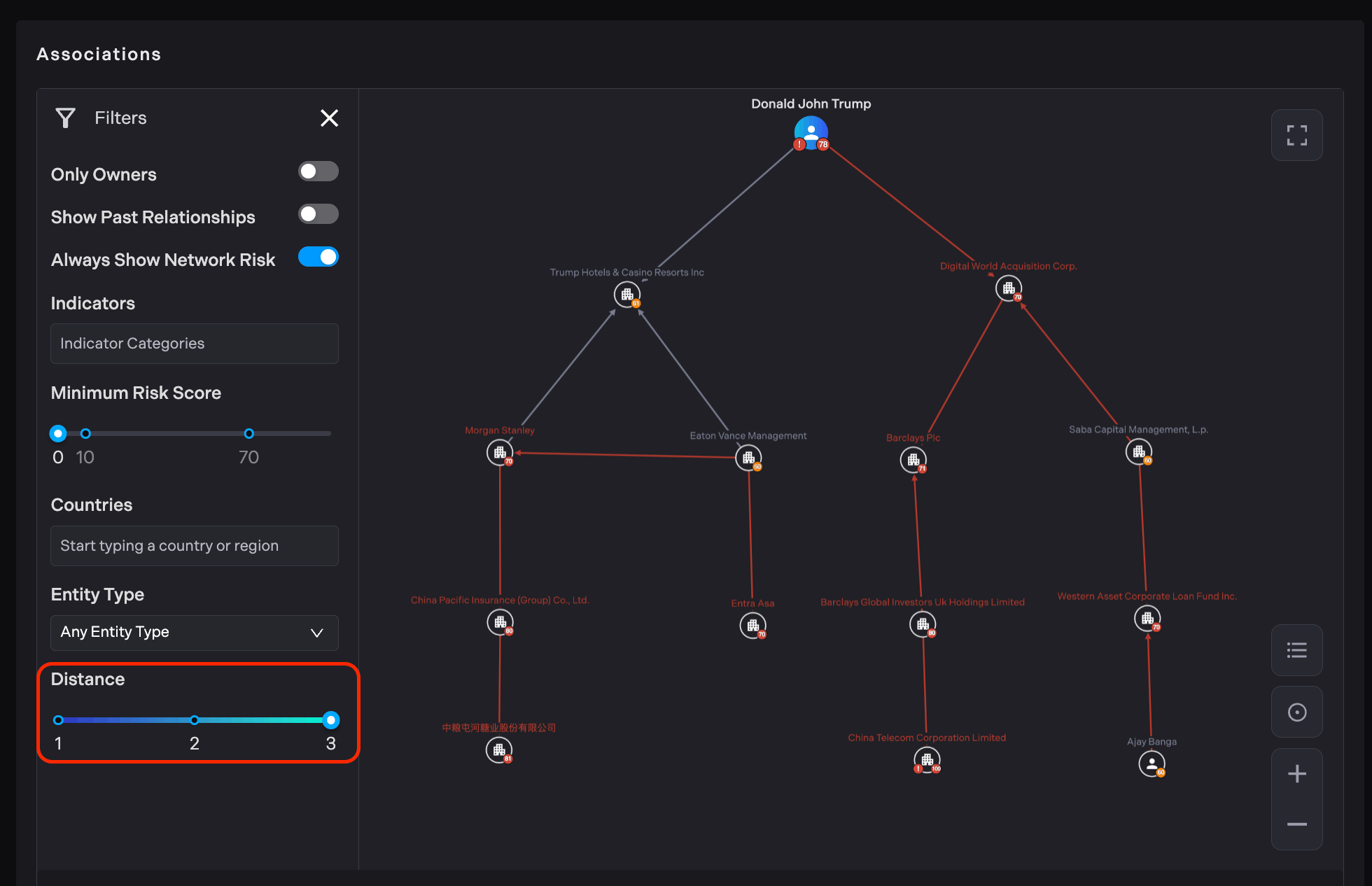Zoom out with the minus icon
Screen dimensions: 1372x886
click(x=1296, y=824)
